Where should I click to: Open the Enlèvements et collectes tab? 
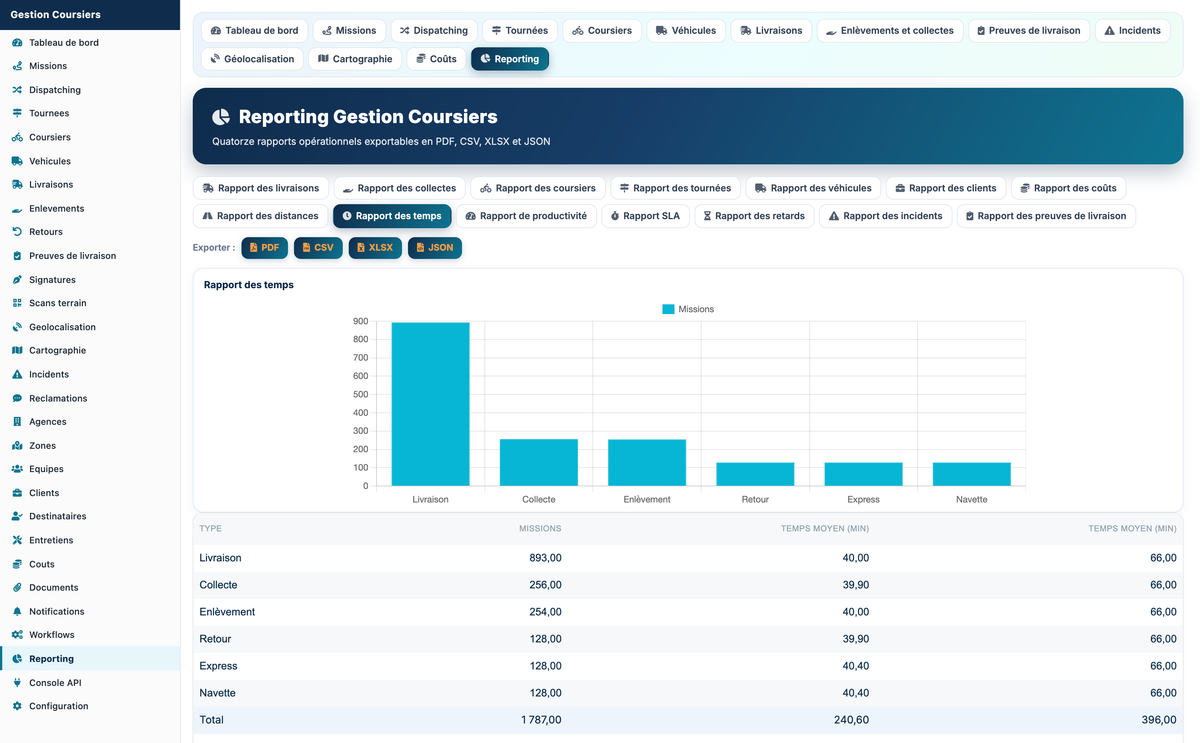click(x=891, y=31)
